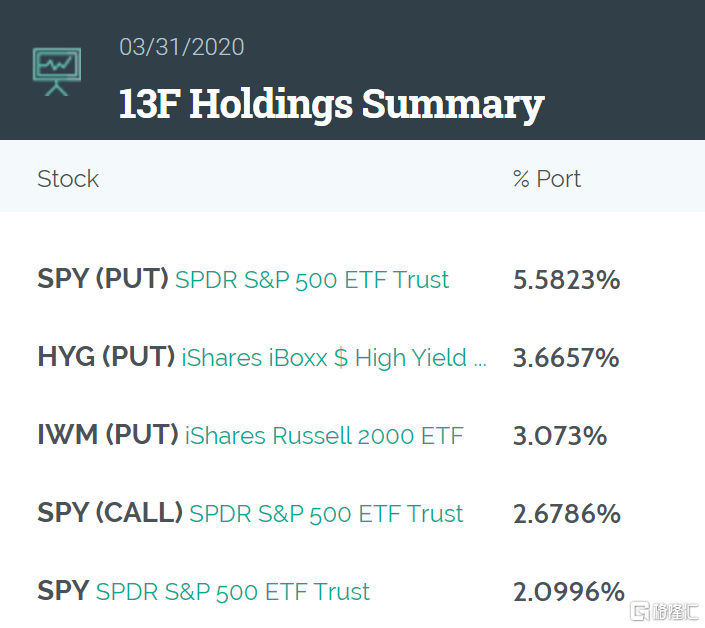This screenshot has height=628, width=705.
Task: Click the presentation chart icon in header
Action: 57,72
